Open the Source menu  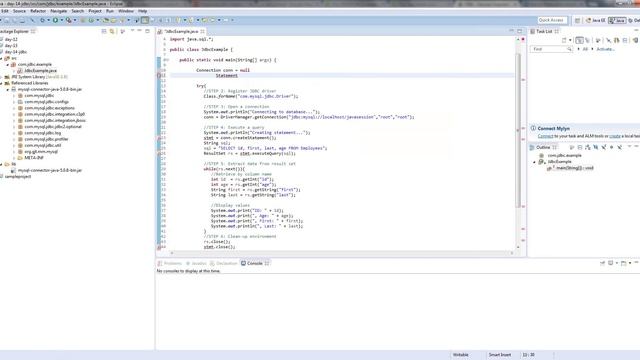19,11
